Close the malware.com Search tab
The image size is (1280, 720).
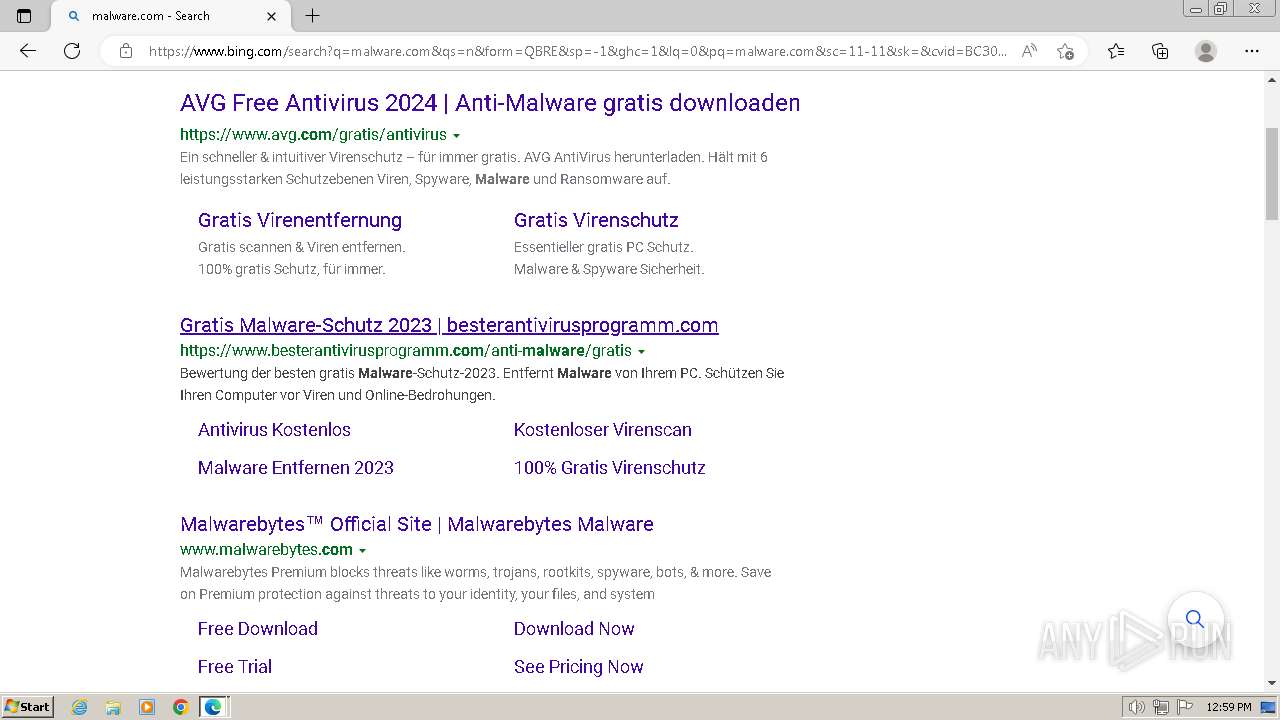[271, 16]
